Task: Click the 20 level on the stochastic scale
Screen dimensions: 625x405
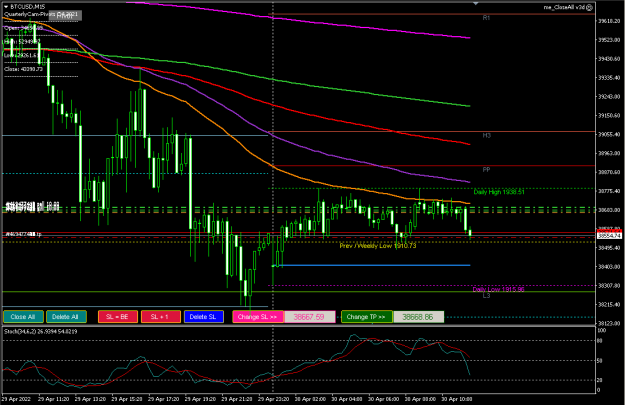Action: (x=599, y=380)
